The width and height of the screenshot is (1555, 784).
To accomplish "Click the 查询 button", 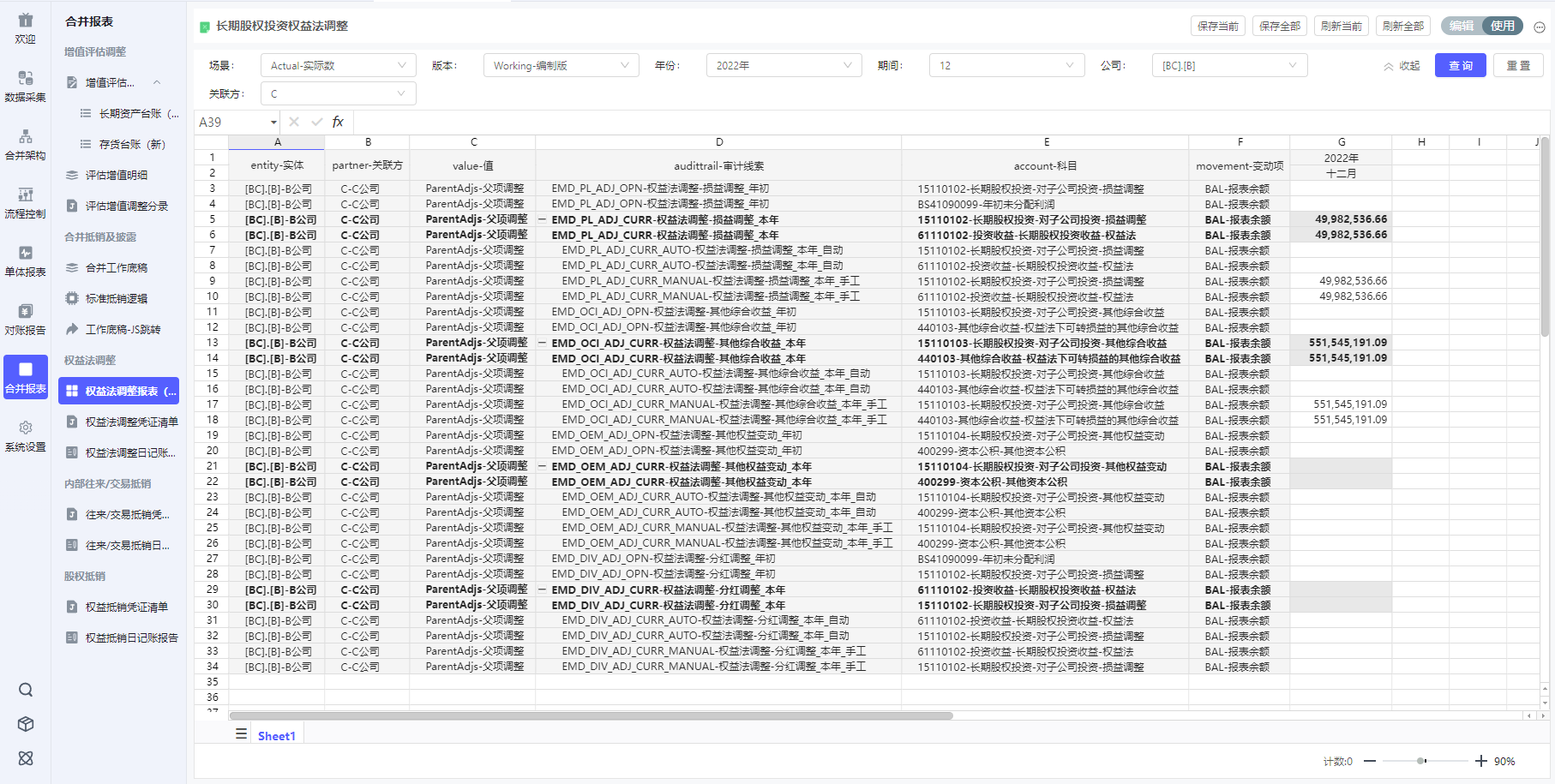I will 1460,65.
